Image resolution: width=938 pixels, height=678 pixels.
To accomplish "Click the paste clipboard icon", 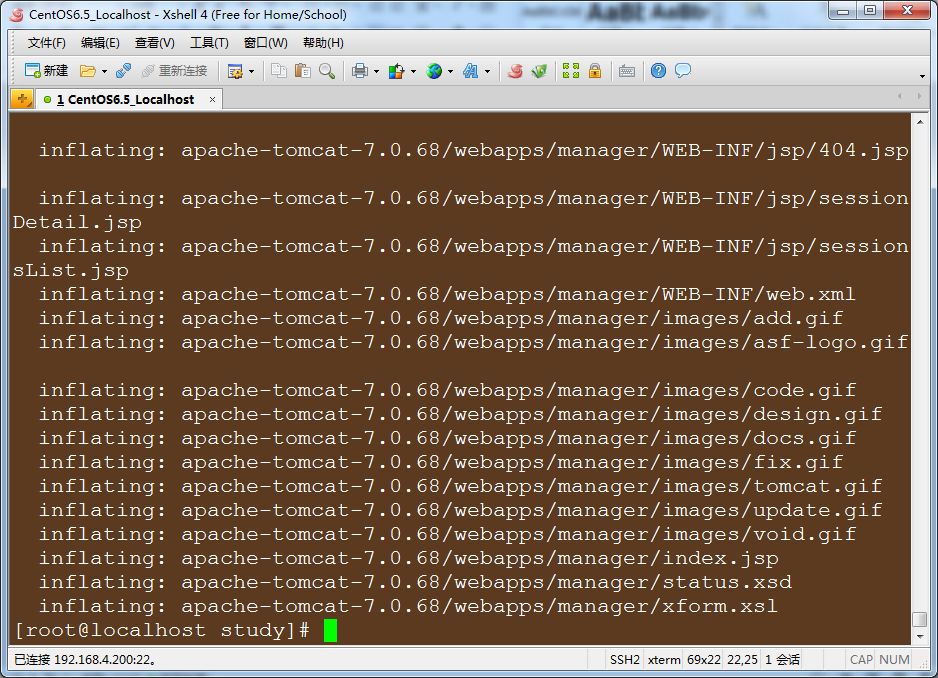I will (x=303, y=71).
